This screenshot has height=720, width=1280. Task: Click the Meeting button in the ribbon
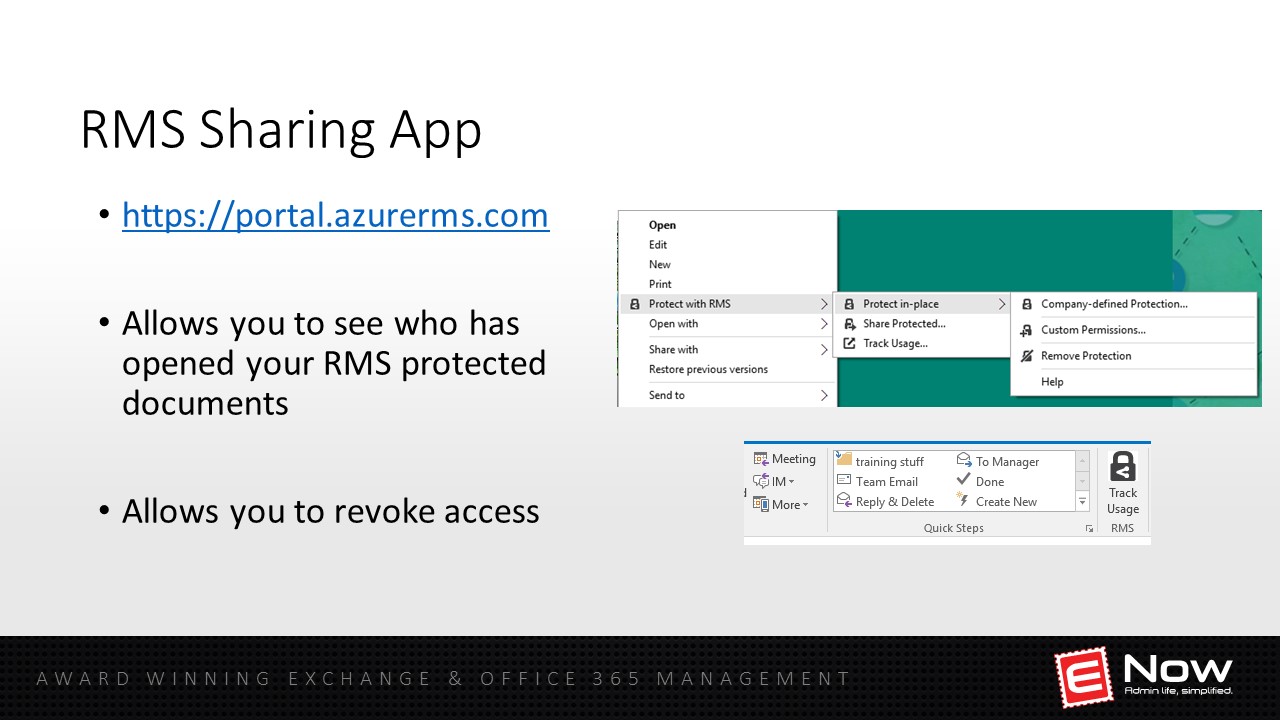(785, 459)
